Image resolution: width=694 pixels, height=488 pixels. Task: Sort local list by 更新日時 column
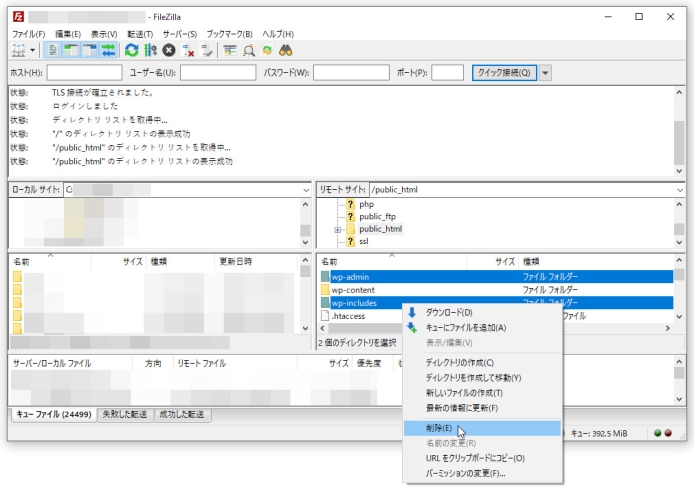click(256, 262)
